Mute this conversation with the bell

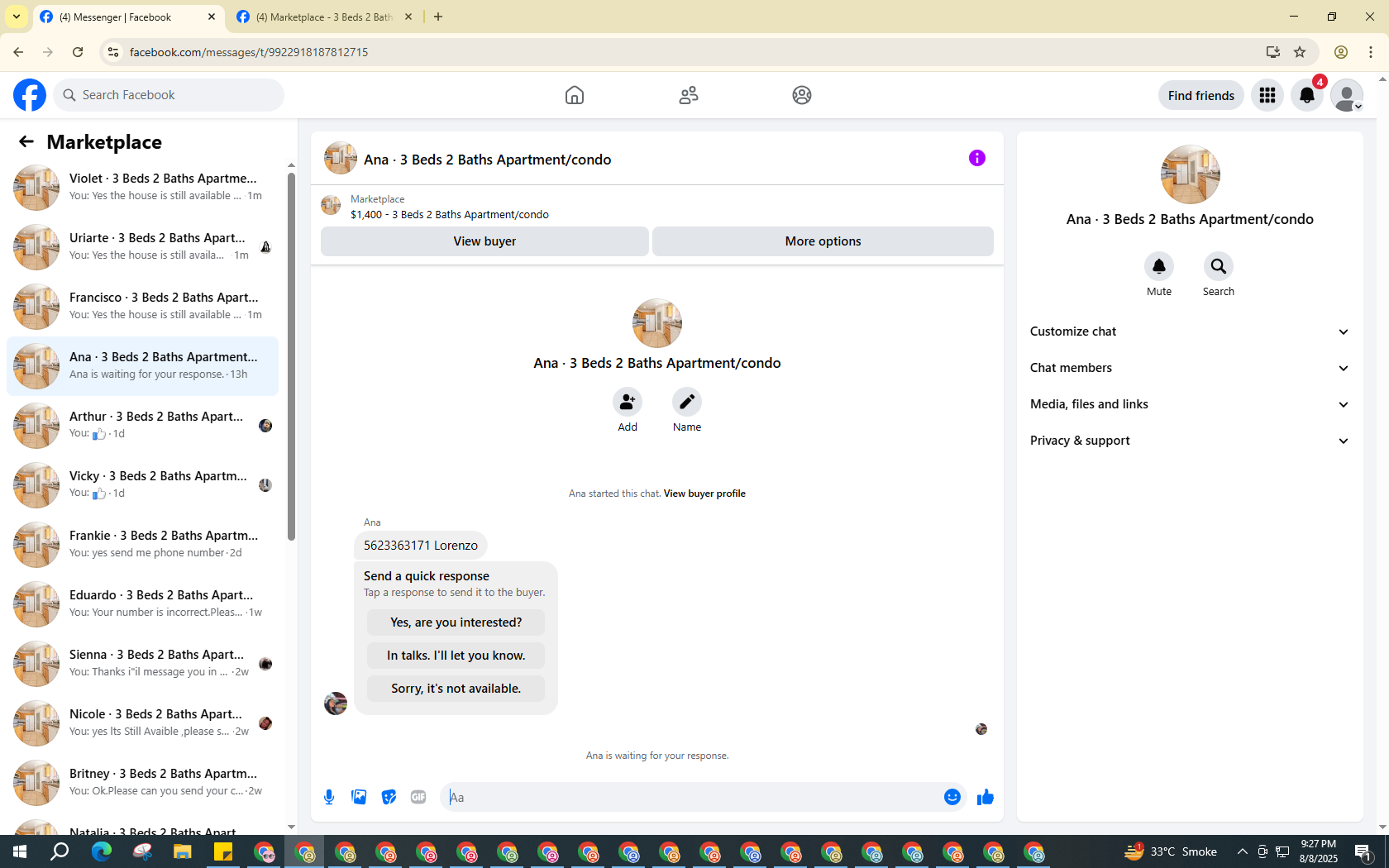click(1159, 266)
